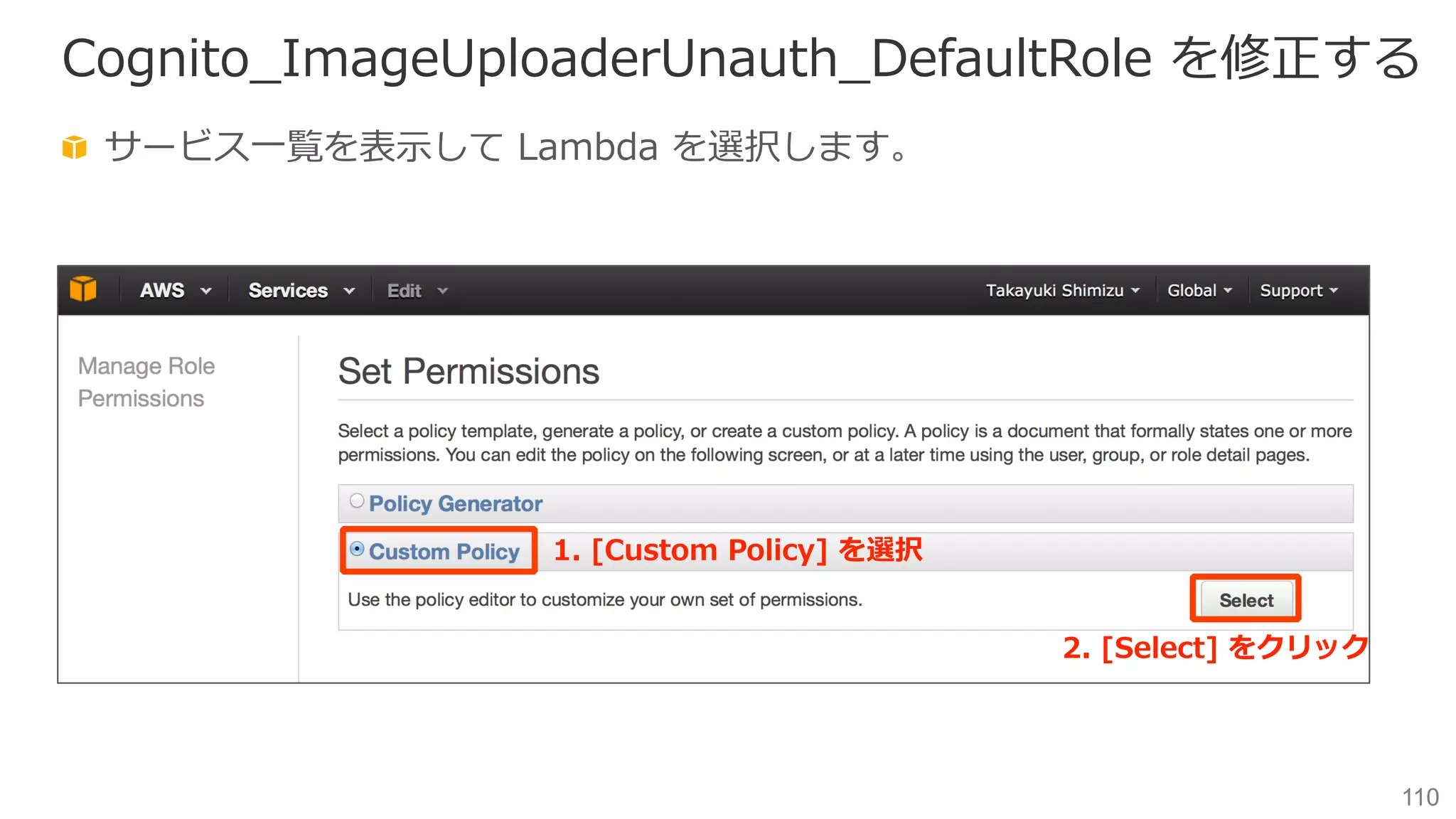Viewport: 1456px width, 819px height.
Task: Open the Services menu
Action: (301, 290)
